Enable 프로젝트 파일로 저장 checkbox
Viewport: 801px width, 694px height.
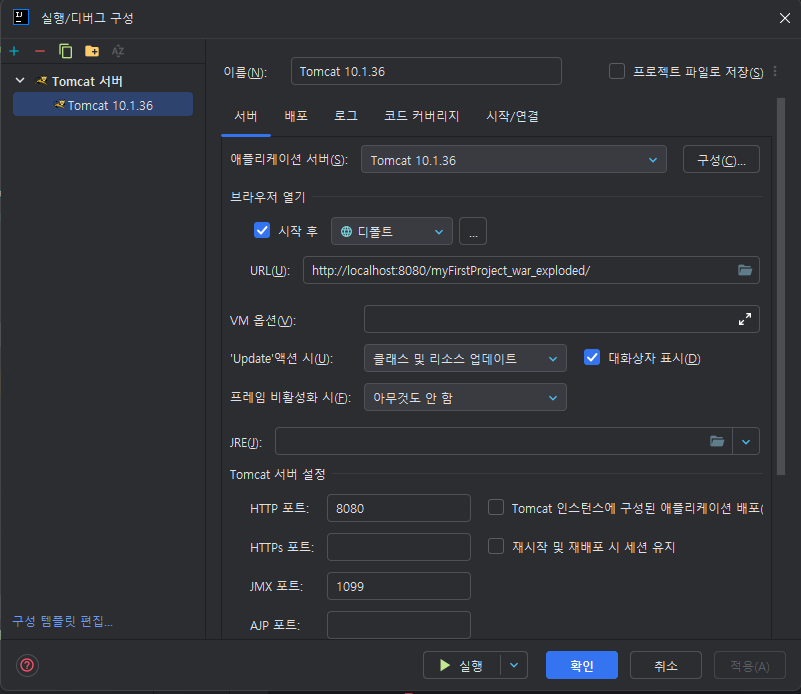click(x=617, y=71)
